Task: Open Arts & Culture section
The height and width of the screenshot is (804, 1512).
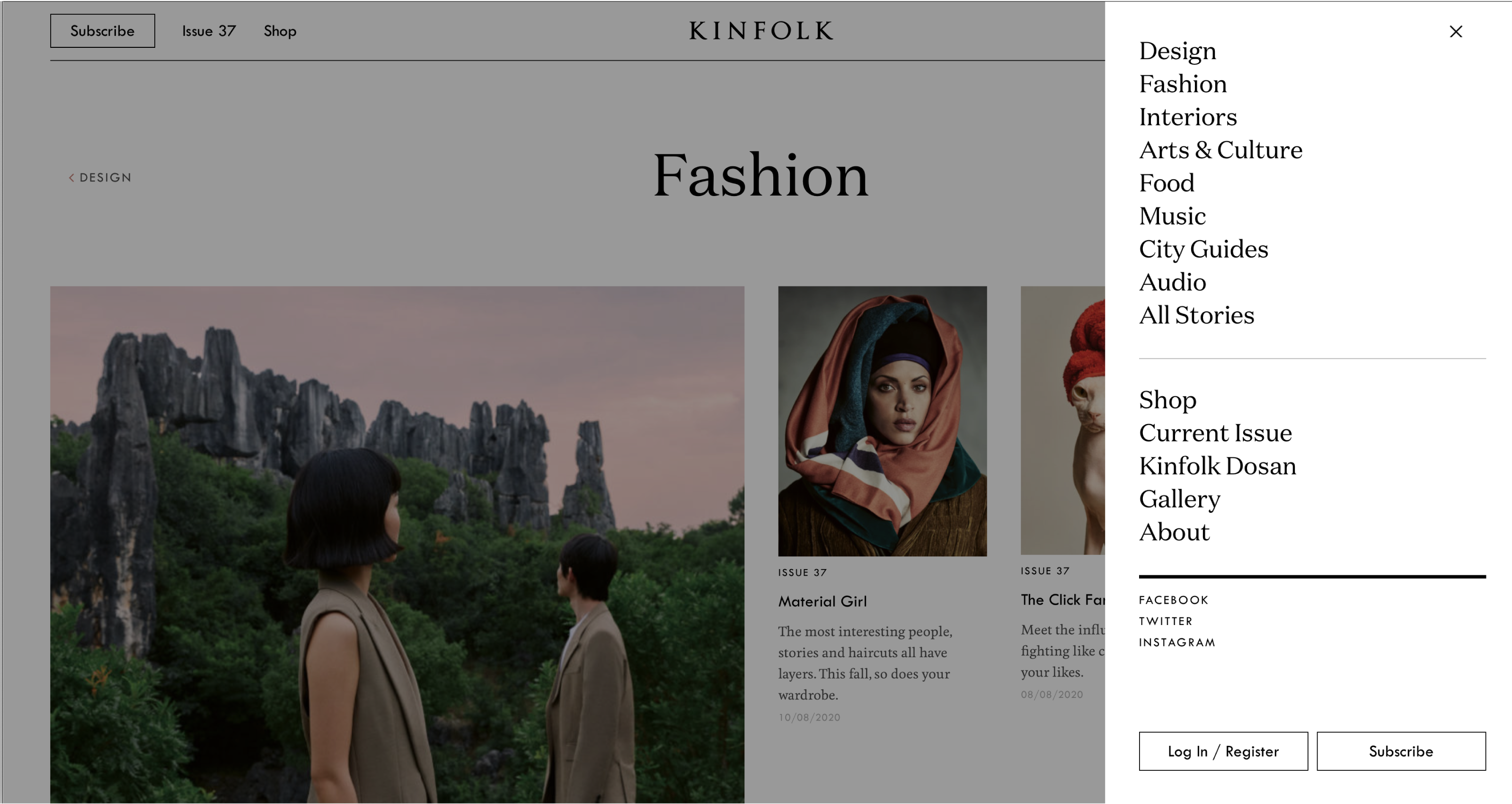Action: click(x=1221, y=150)
